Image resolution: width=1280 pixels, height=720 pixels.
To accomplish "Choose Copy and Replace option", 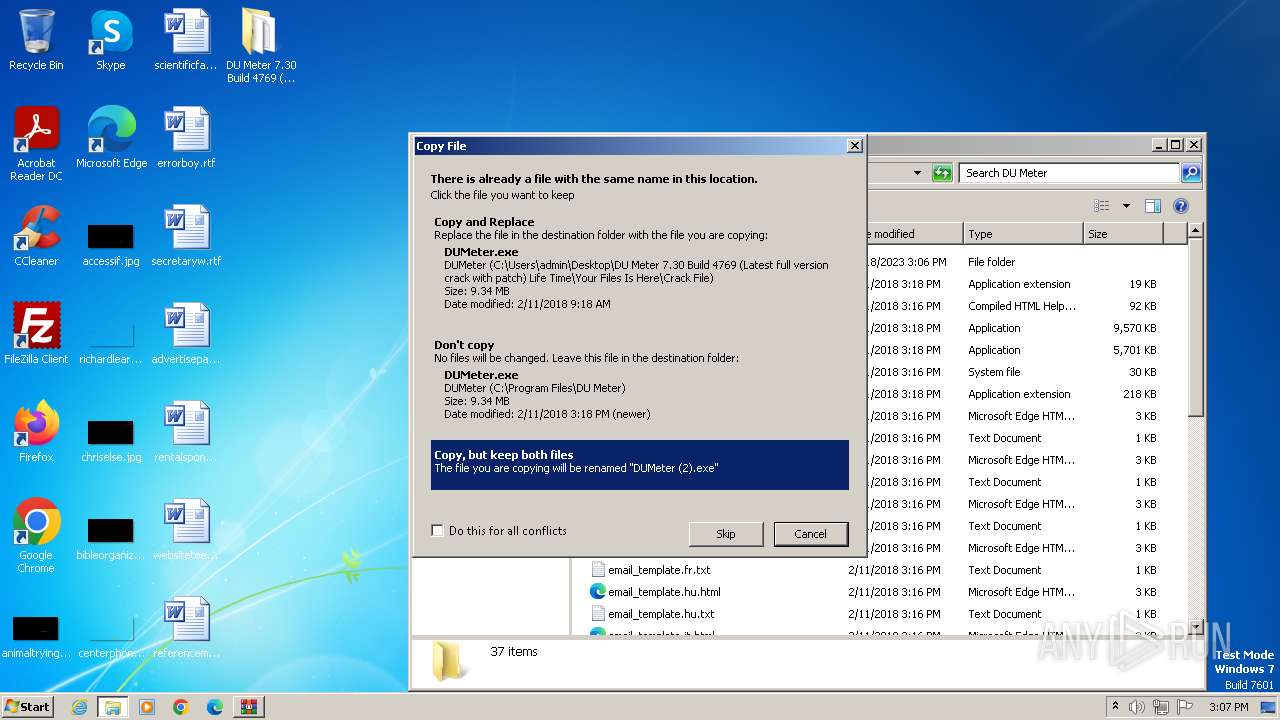I will coord(640,265).
